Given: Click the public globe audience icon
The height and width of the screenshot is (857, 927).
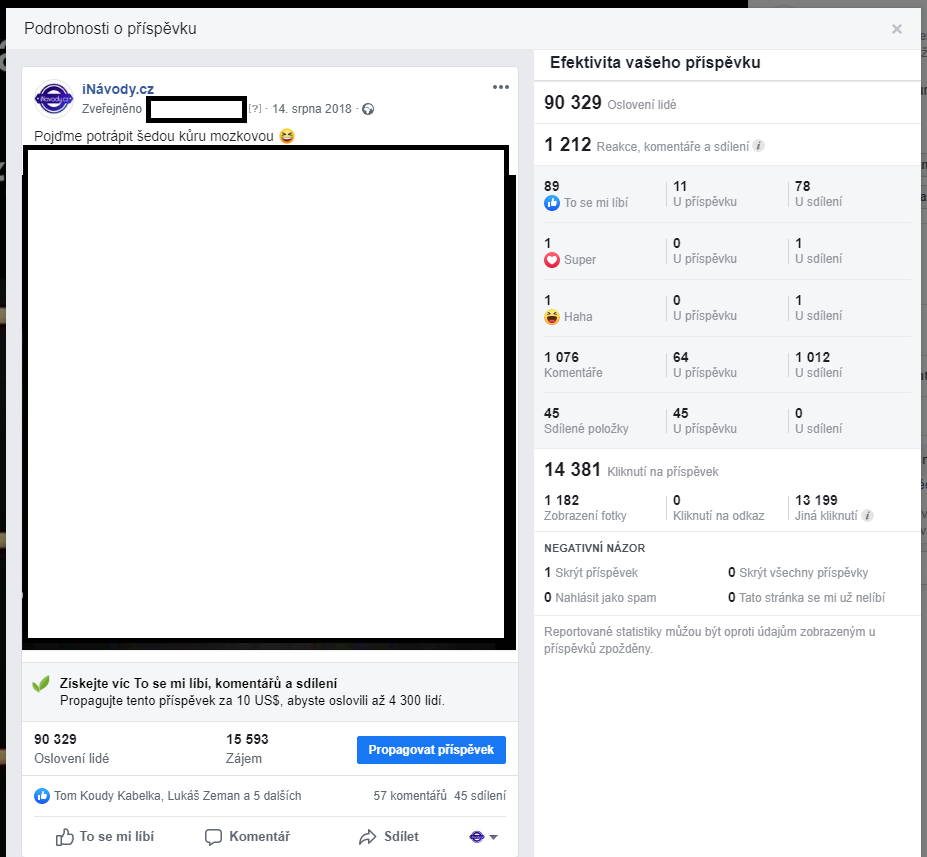Looking at the screenshot, I should (x=368, y=109).
